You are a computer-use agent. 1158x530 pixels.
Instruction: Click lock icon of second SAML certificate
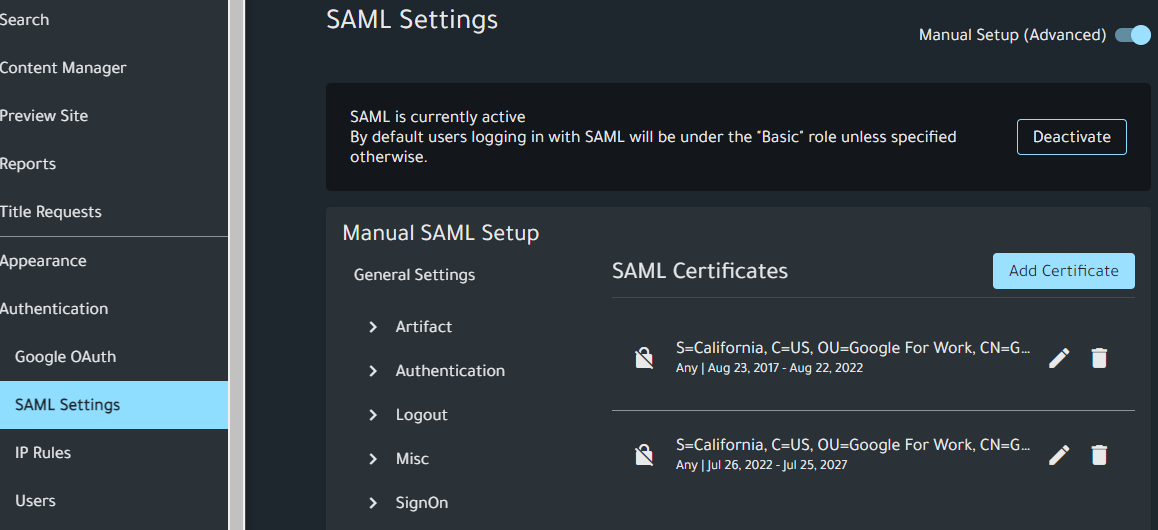click(x=645, y=455)
